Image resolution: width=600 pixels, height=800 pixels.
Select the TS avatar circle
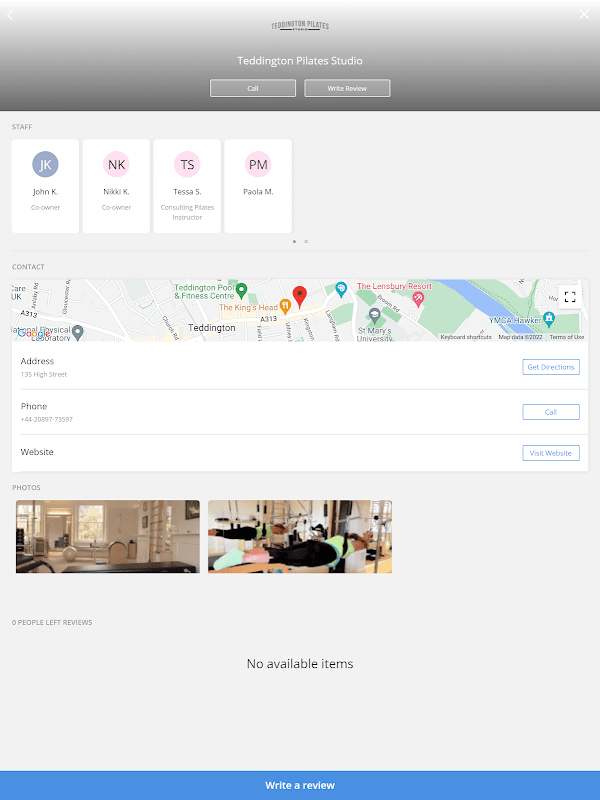point(187,164)
